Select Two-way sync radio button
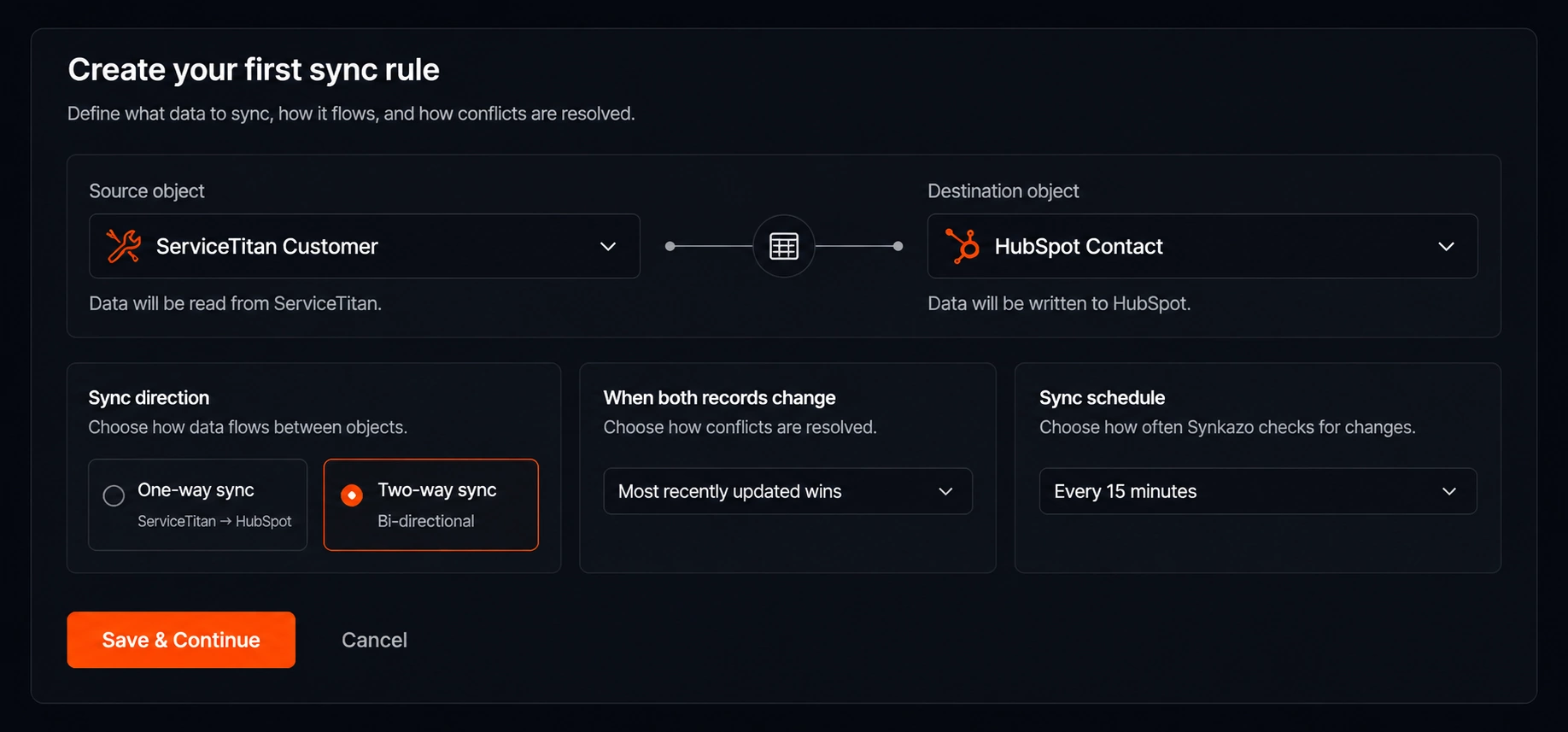This screenshot has width=1568, height=732. click(352, 495)
